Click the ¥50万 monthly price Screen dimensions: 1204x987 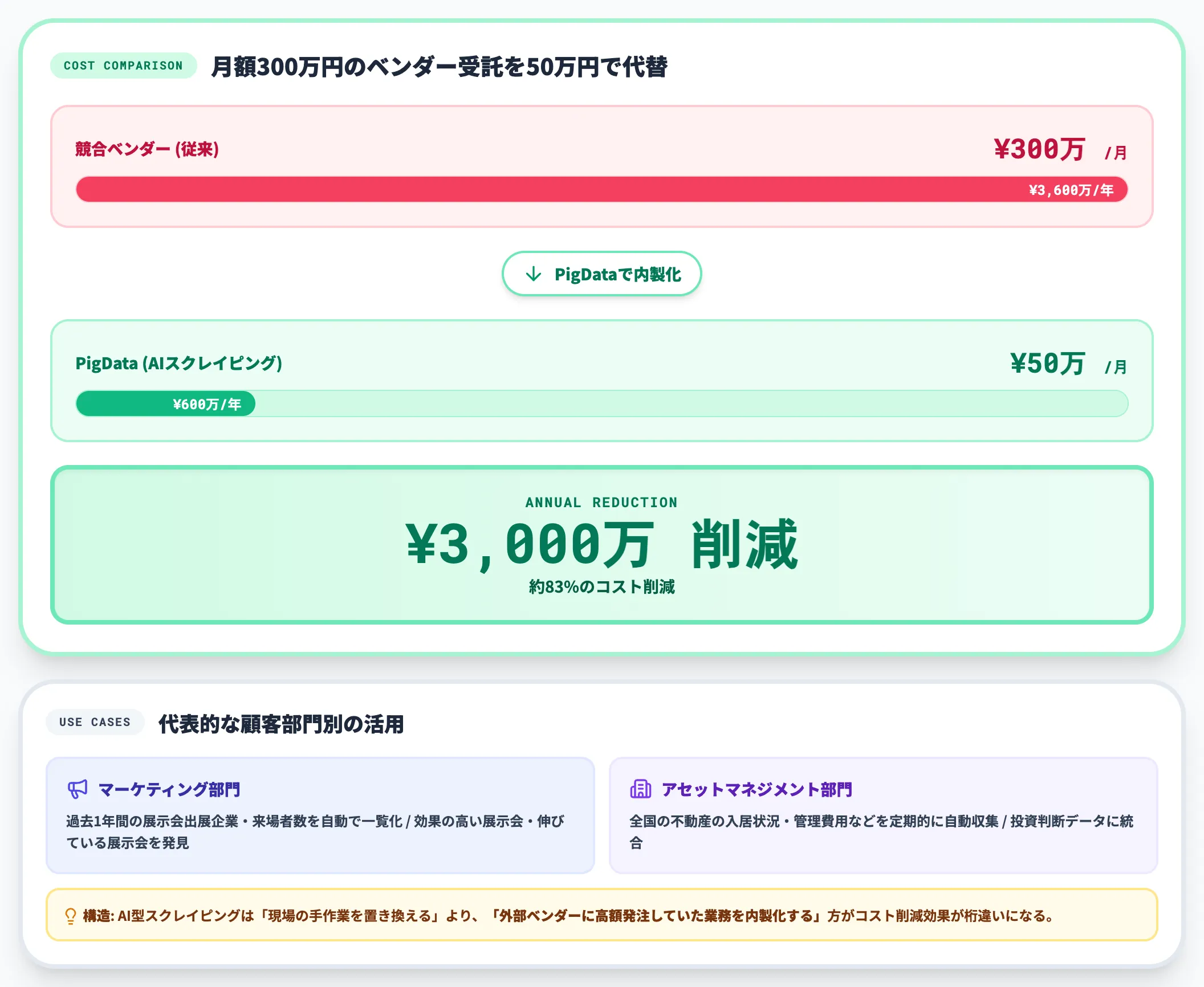point(1047,364)
